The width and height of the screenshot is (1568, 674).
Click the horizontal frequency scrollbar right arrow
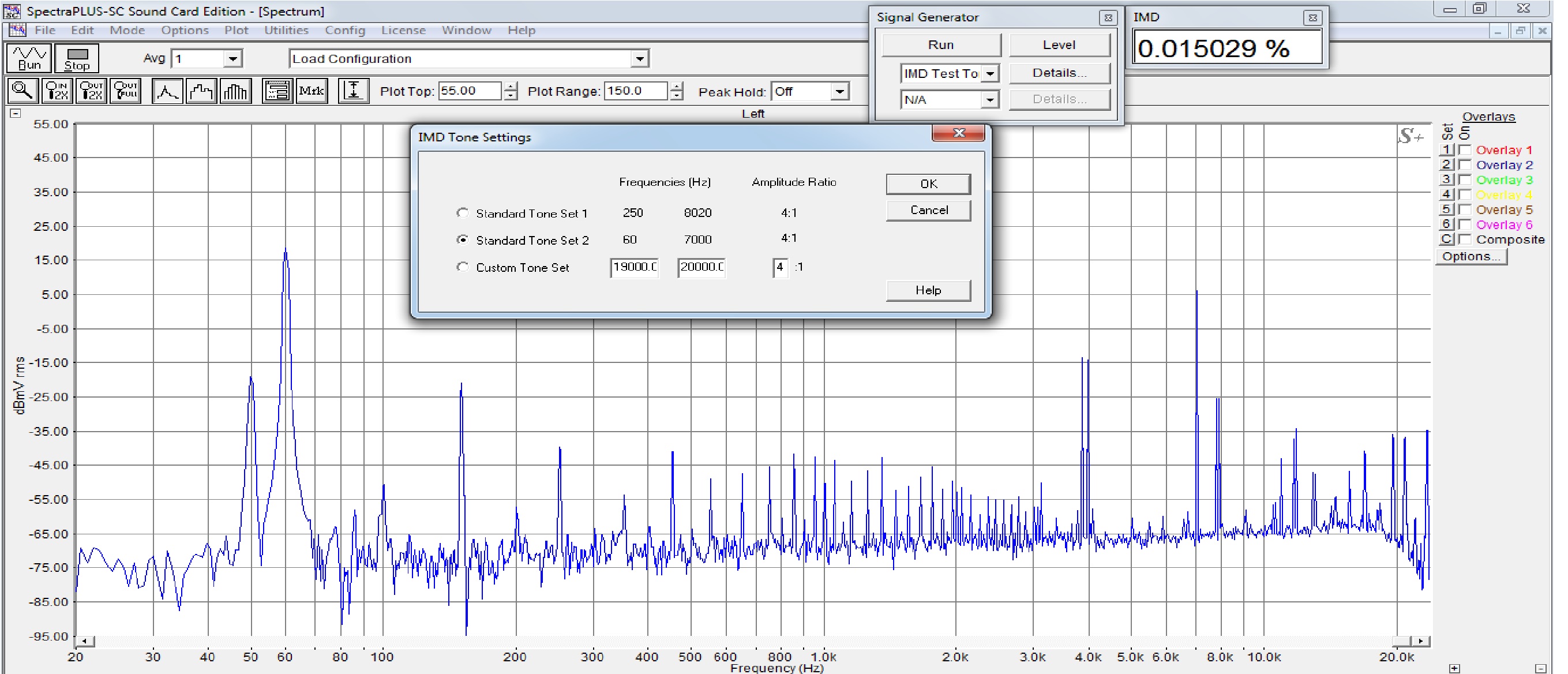1421,641
